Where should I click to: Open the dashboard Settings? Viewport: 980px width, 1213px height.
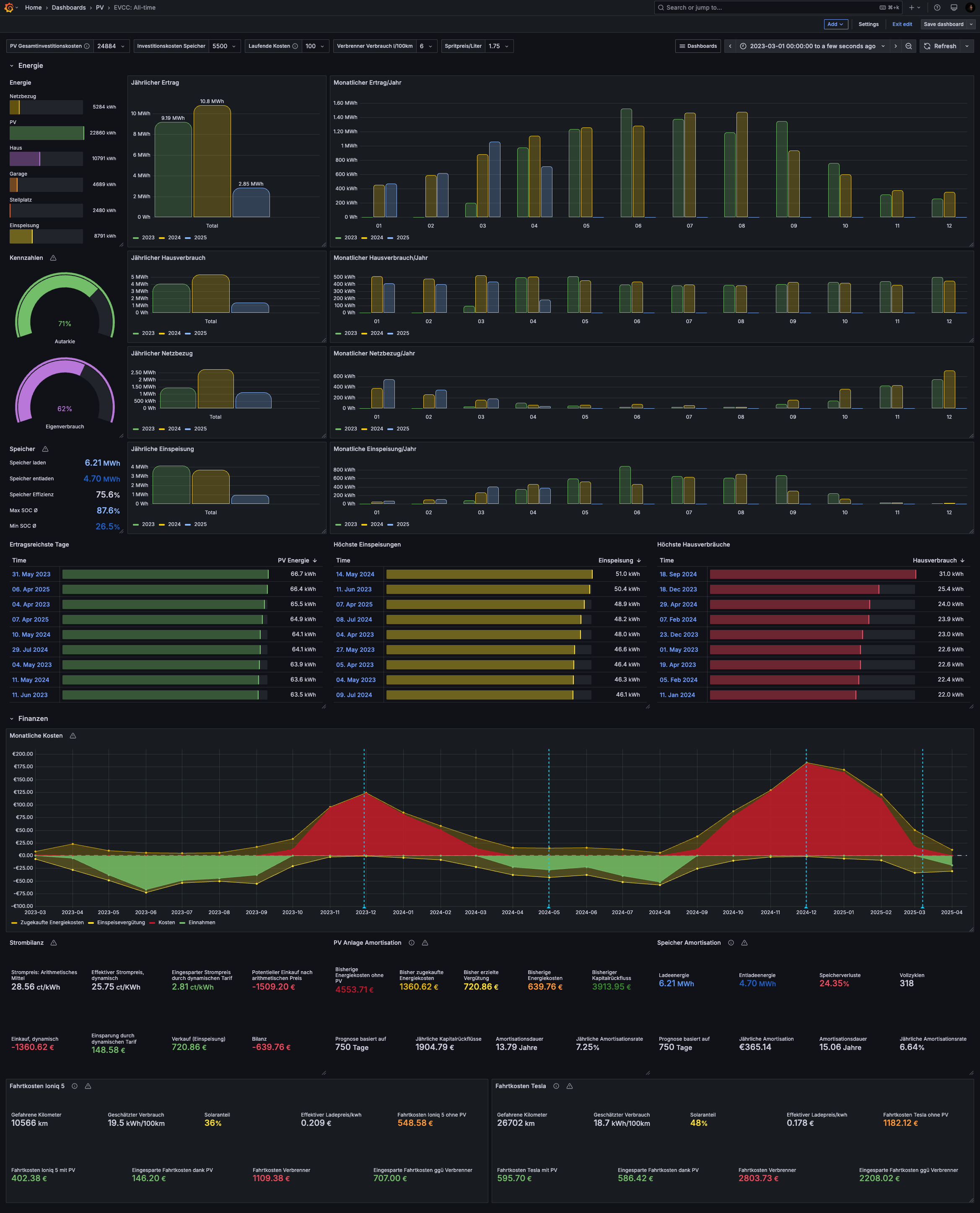click(868, 24)
